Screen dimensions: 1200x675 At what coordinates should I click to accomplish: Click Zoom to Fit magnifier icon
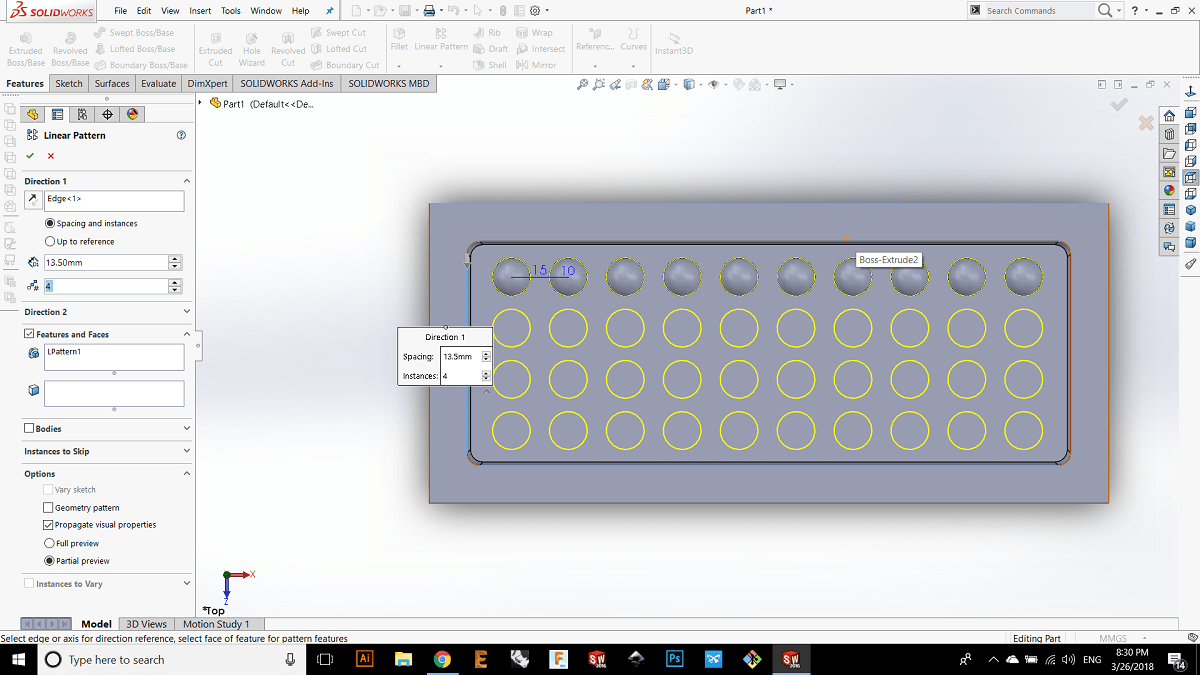pos(583,84)
